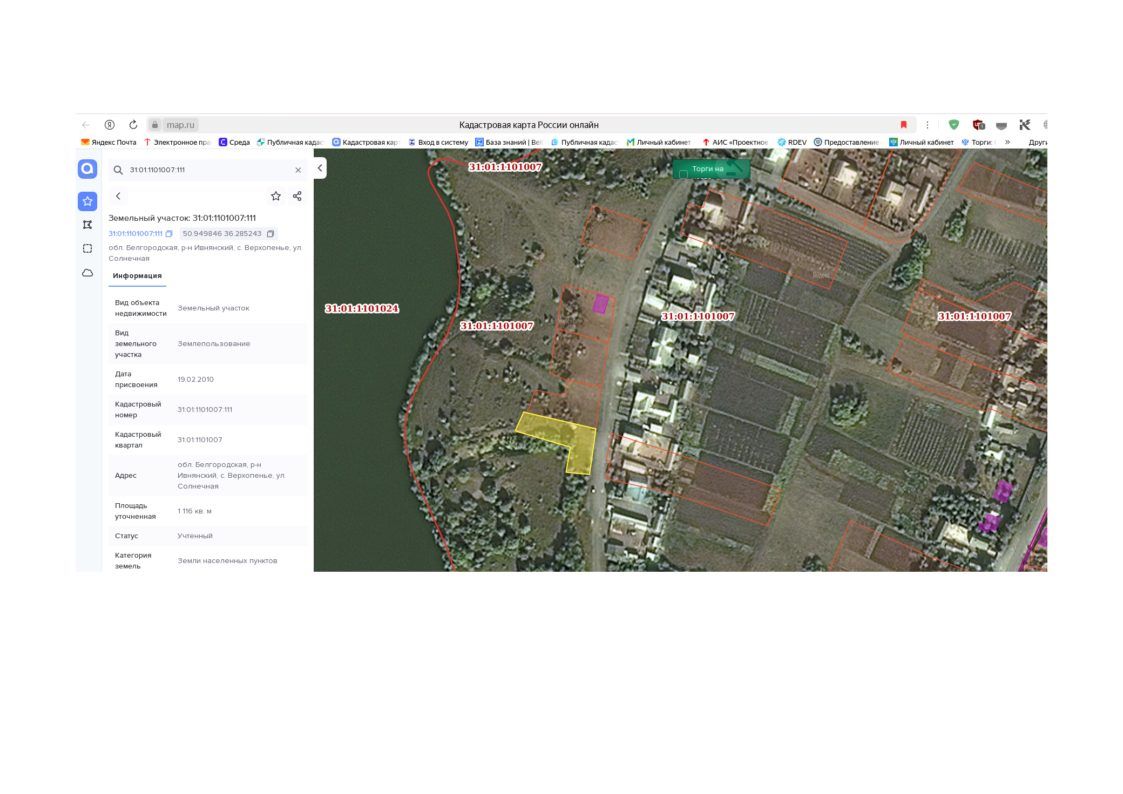Open the favorites star tab in sidebar
This screenshot has width=1123, height=794.
coord(87,201)
